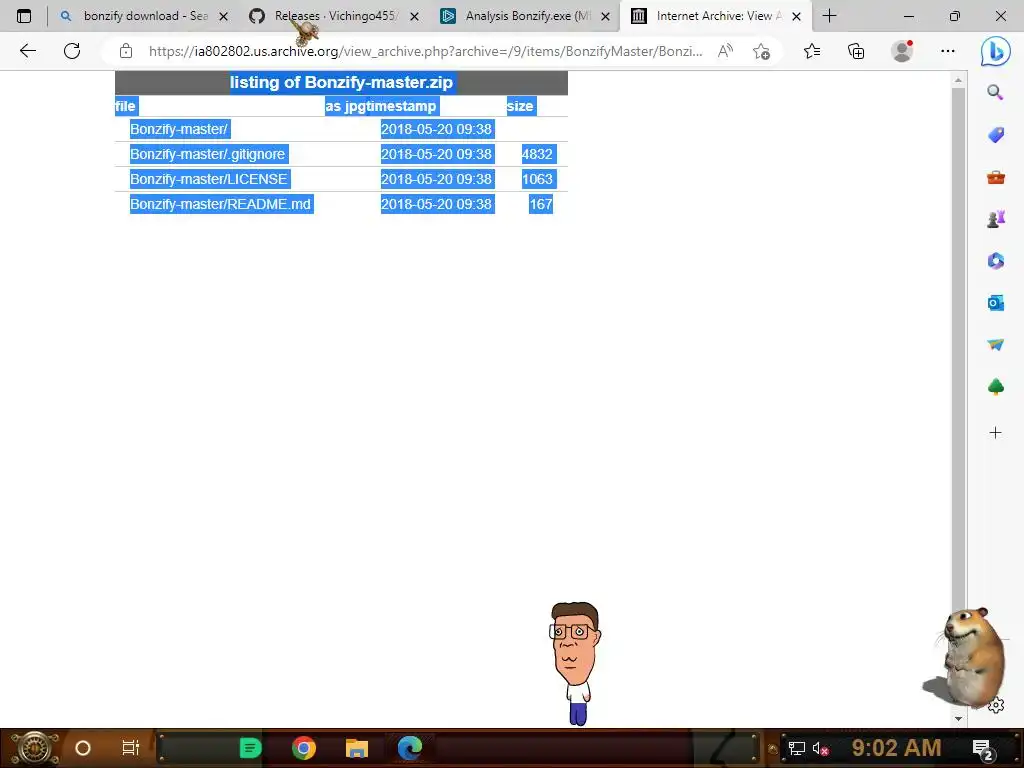Open green notes app on taskbar

tap(250, 748)
